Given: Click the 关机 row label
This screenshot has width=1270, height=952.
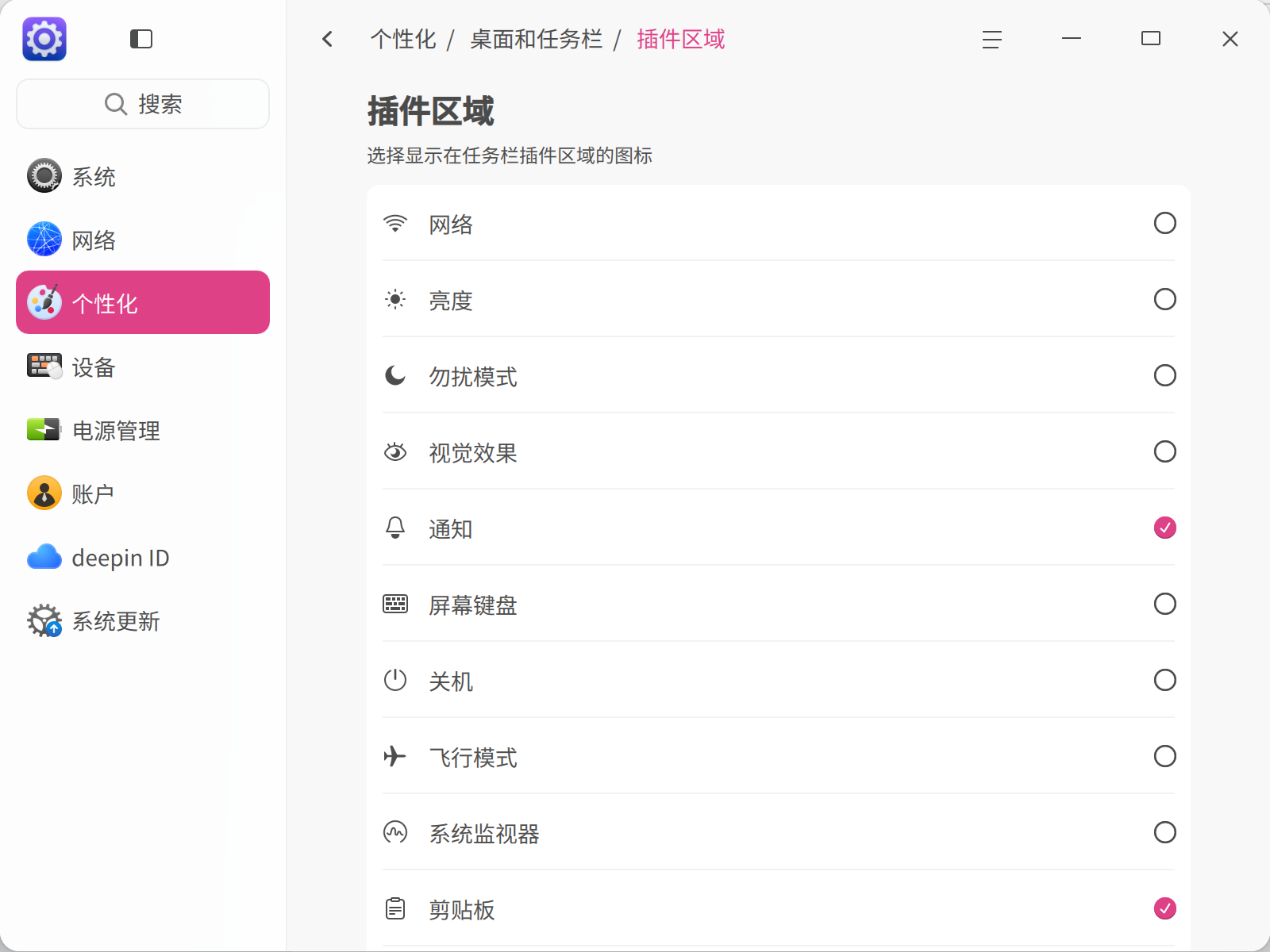Looking at the screenshot, I should click(x=451, y=681).
